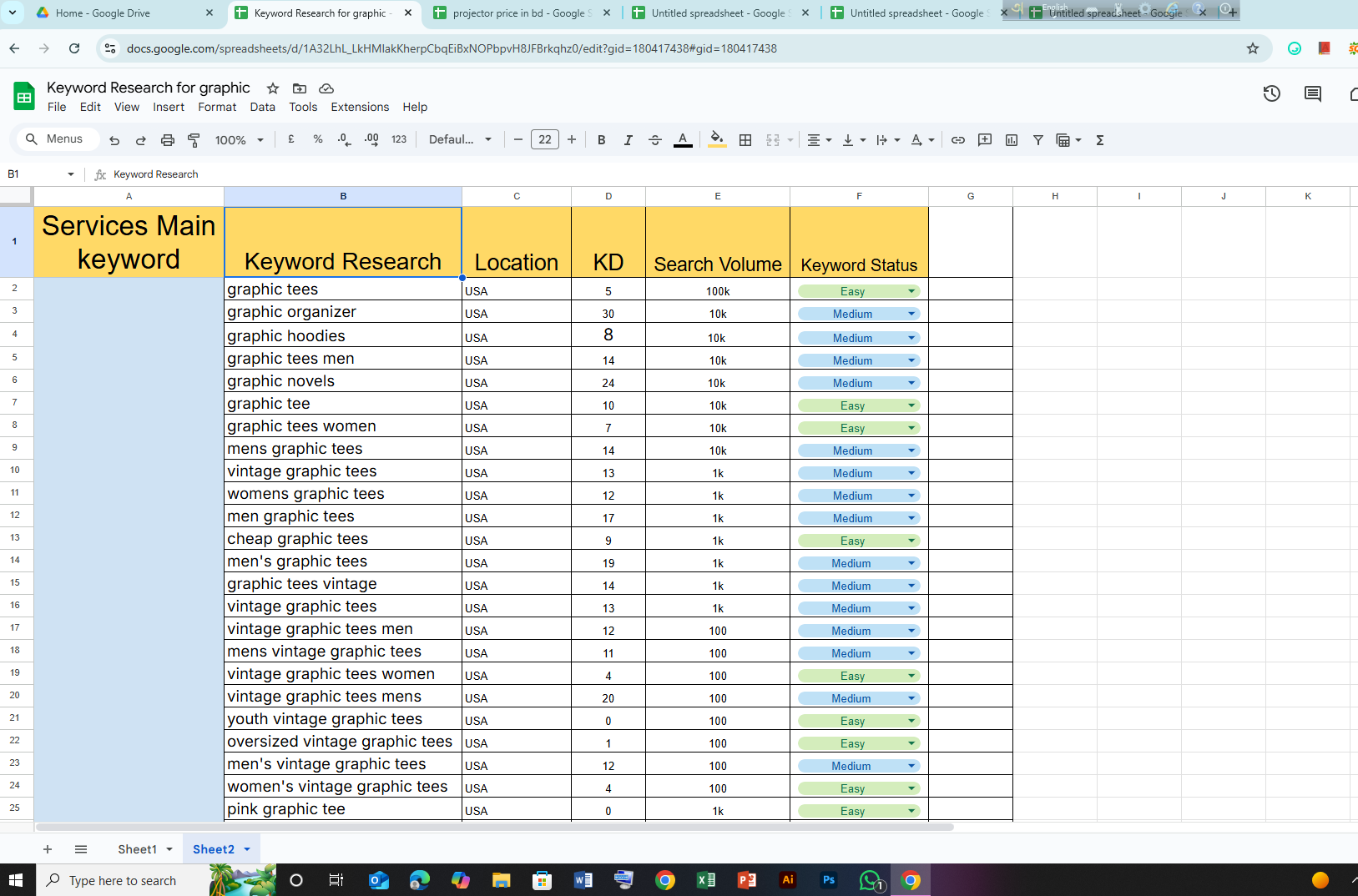Insert a chart from the toolbar

(x=1011, y=139)
